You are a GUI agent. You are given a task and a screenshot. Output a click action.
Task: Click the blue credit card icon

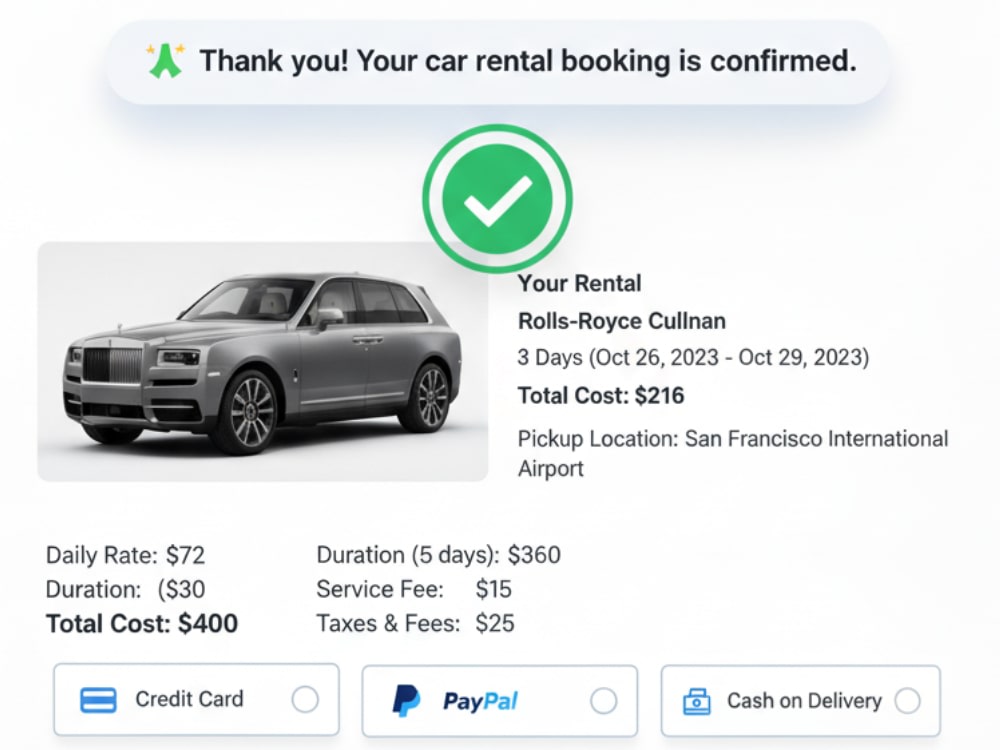pos(98,700)
